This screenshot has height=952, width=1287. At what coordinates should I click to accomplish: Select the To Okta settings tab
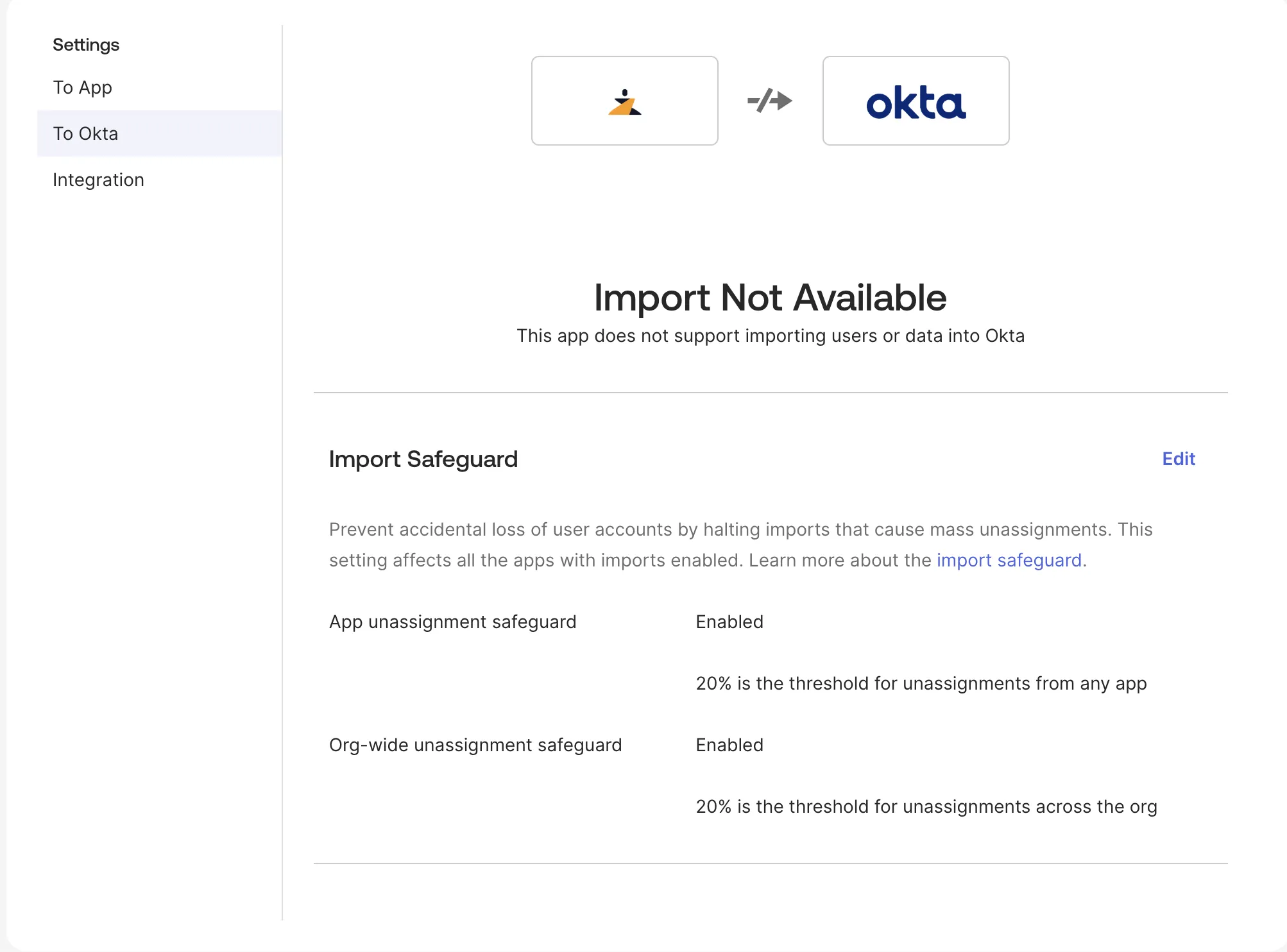85,133
